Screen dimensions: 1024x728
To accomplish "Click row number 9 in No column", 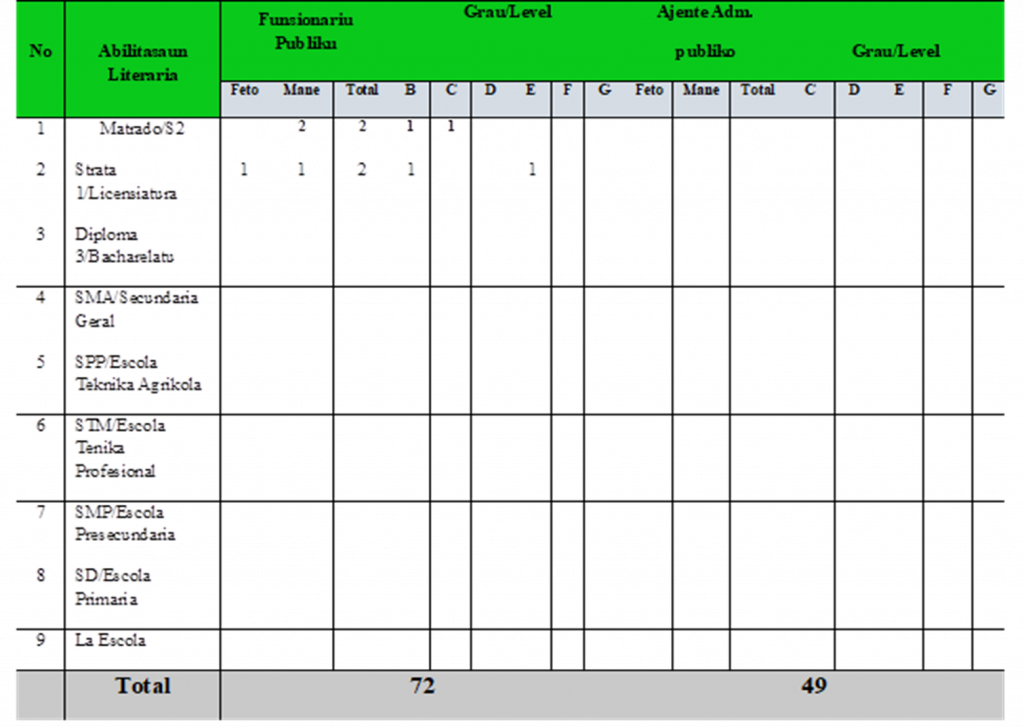I will [41, 640].
